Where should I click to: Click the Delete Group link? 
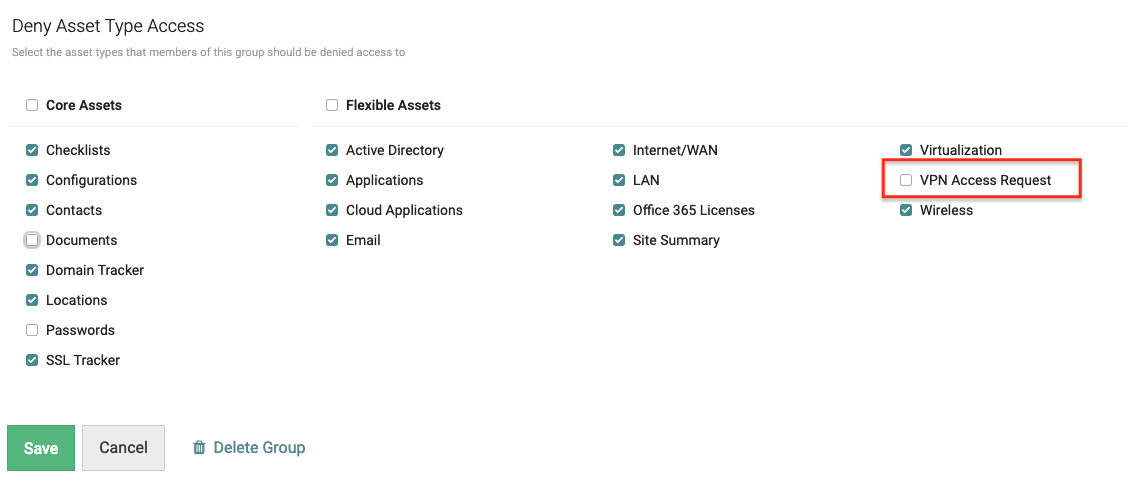click(259, 448)
